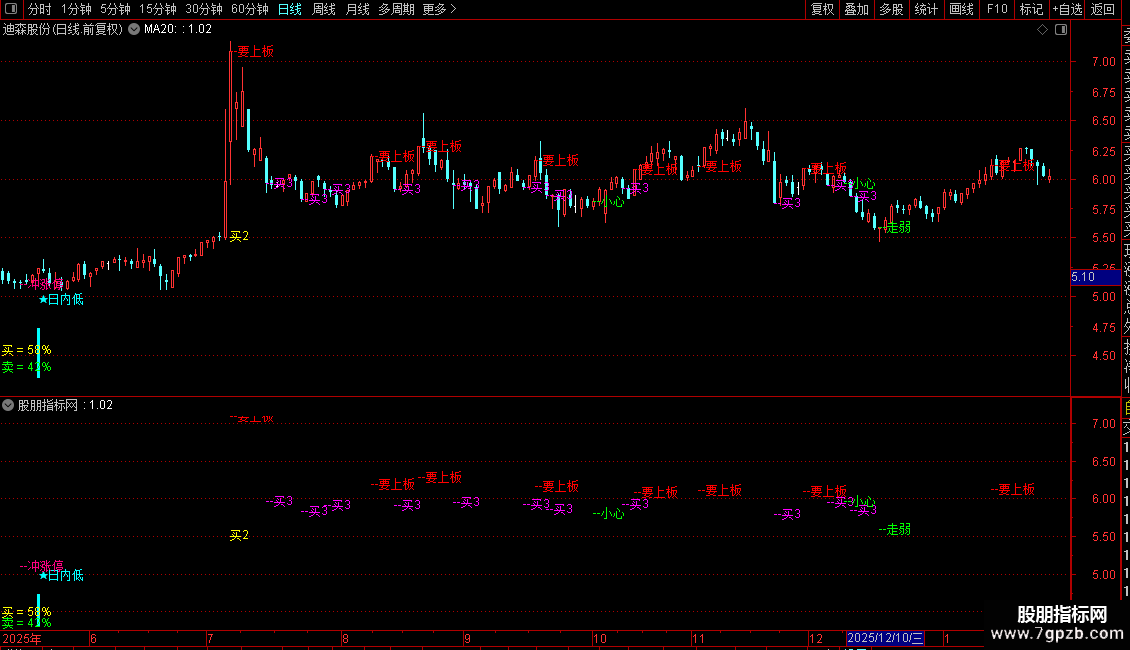Switch to 日线 daily period
The height and width of the screenshot is (650, 1130).
(289, 9)
